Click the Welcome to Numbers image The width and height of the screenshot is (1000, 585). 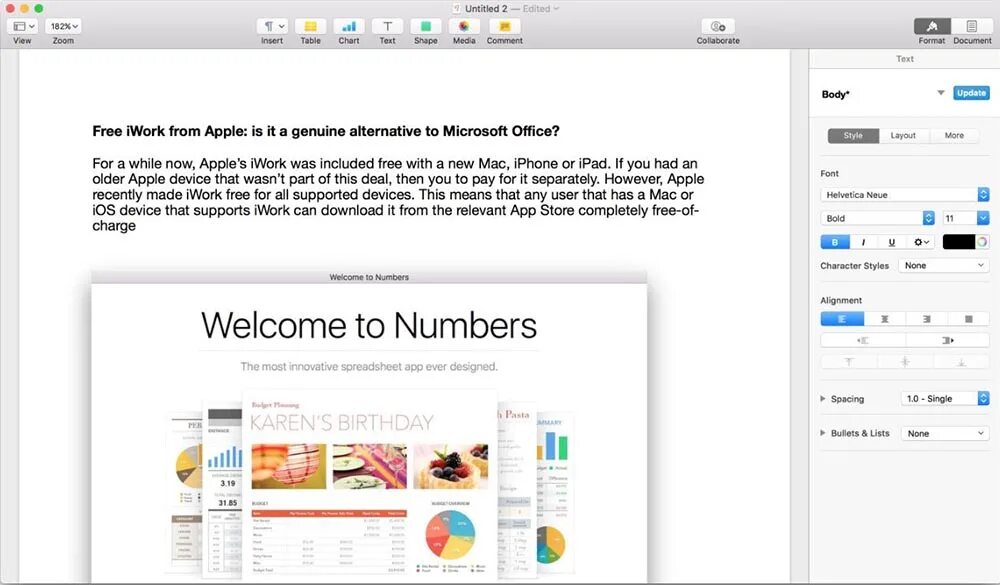(x=369, y=426)
